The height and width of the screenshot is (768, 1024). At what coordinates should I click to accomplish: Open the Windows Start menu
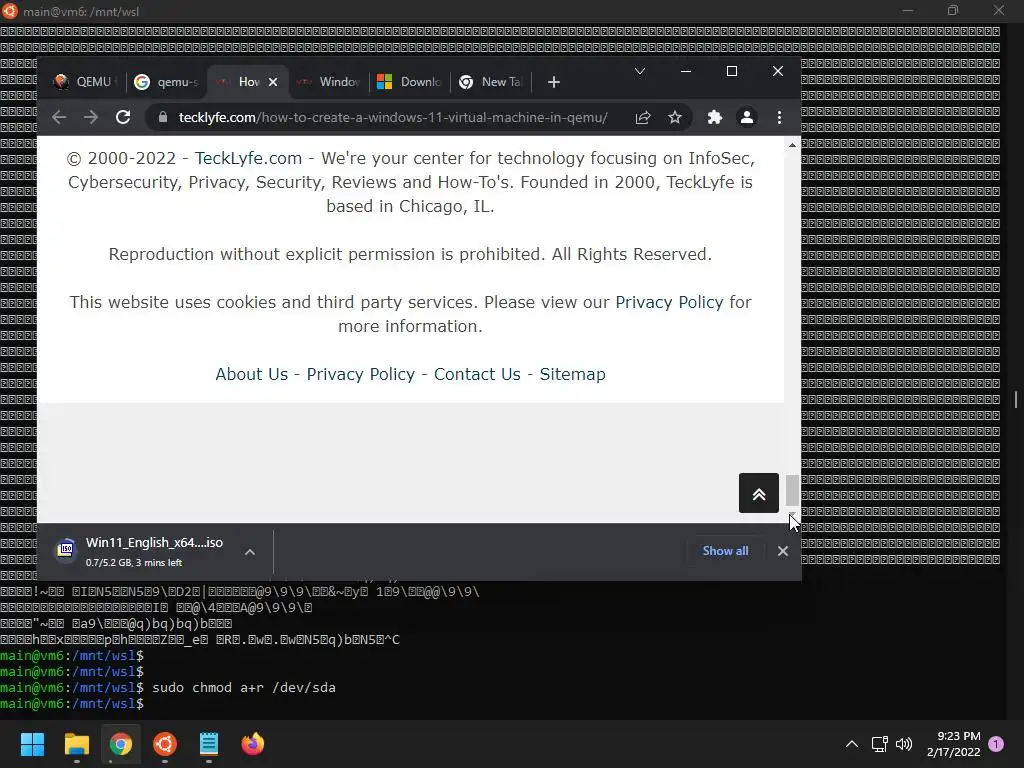(x=33, y=744)
